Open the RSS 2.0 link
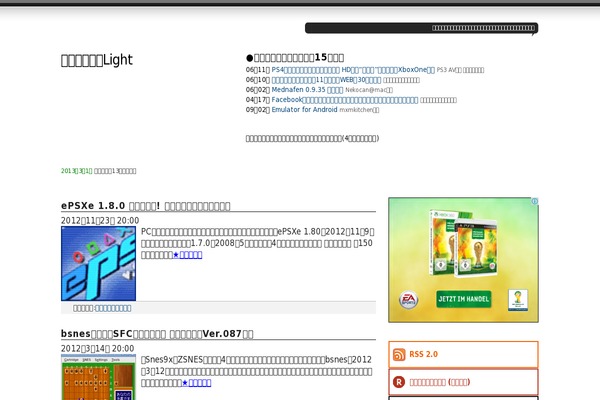 coord(423,354)
